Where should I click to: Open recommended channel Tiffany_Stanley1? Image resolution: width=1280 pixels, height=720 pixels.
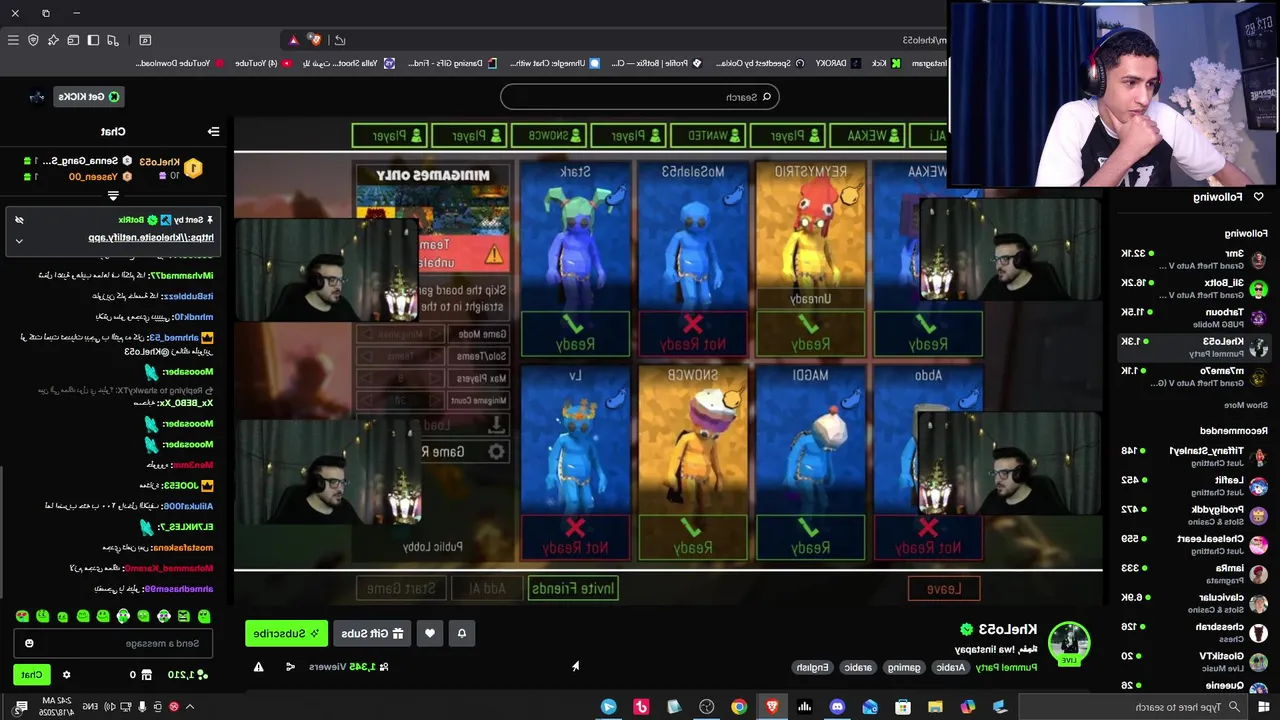(x=1194, y=456)
